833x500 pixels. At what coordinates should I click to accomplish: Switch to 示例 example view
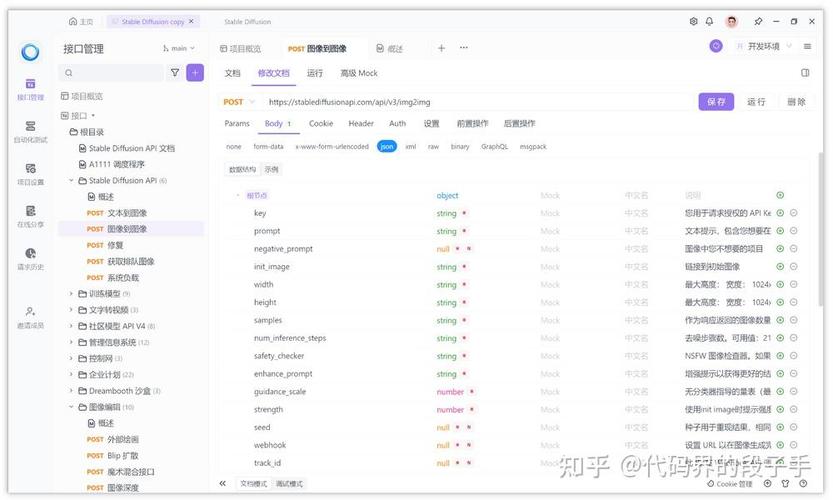click(x=271, y=170)
